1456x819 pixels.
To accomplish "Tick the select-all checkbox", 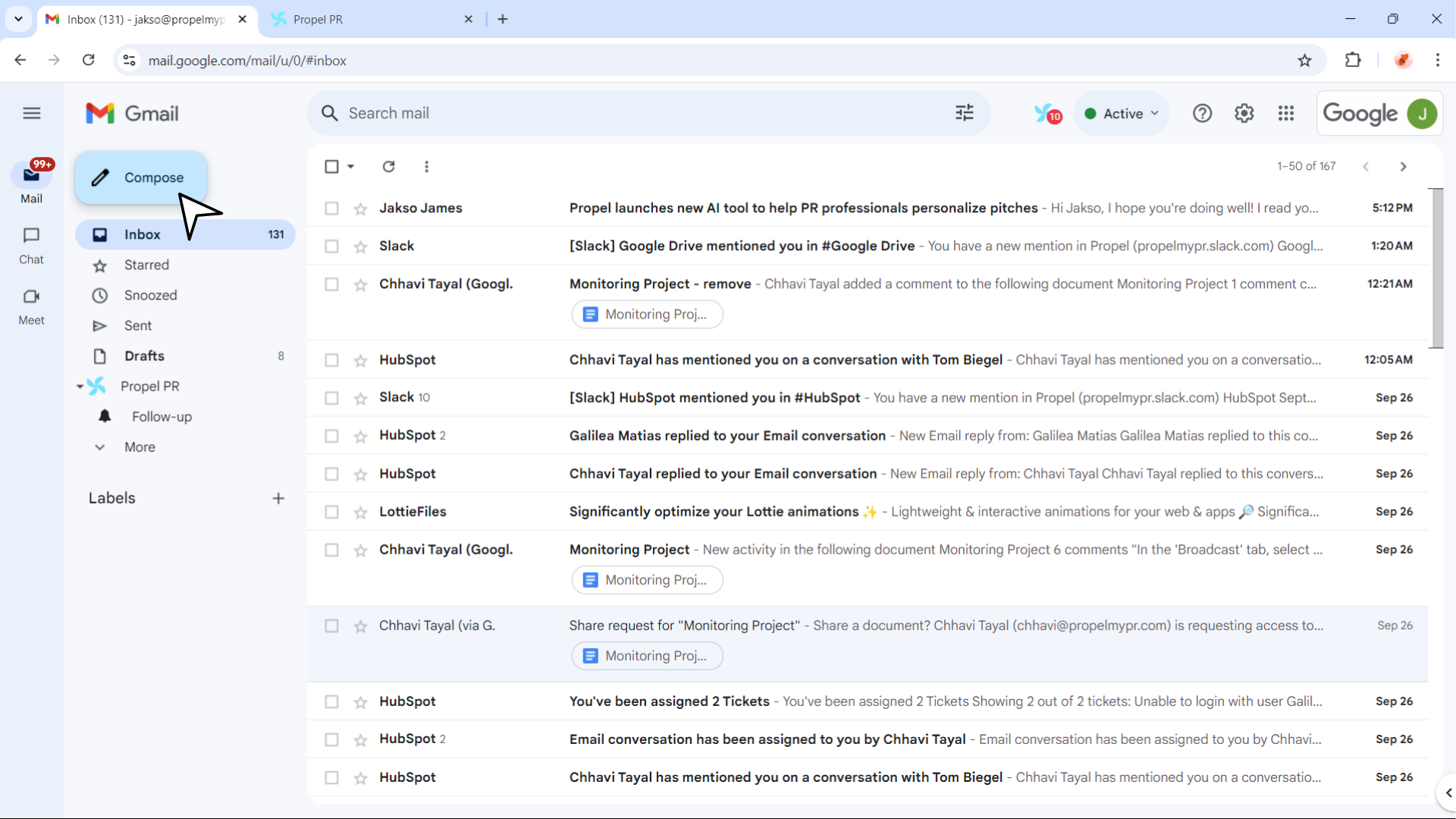I will point(331,166).
